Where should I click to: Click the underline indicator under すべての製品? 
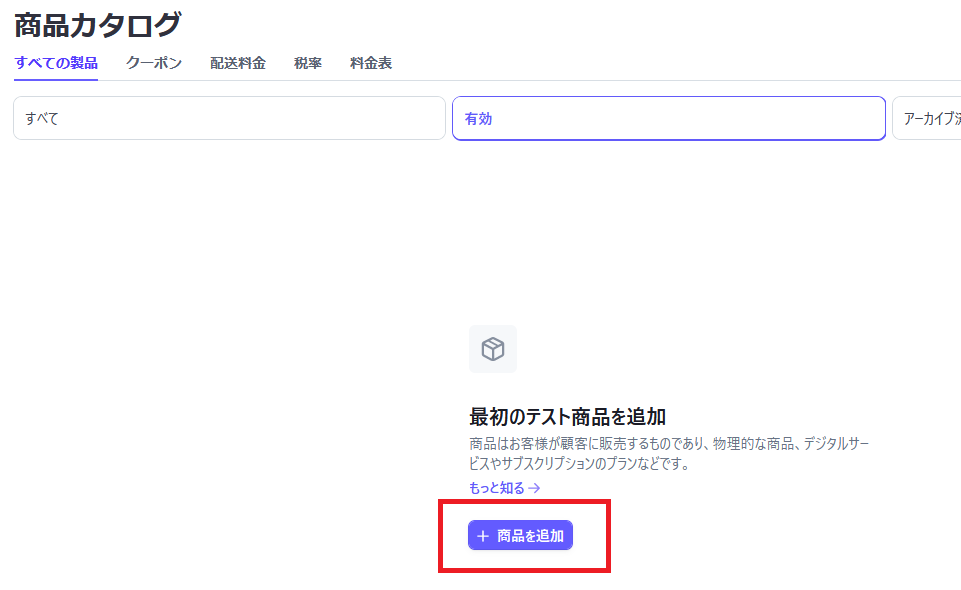pyautogui.click(x=56, y=79)
